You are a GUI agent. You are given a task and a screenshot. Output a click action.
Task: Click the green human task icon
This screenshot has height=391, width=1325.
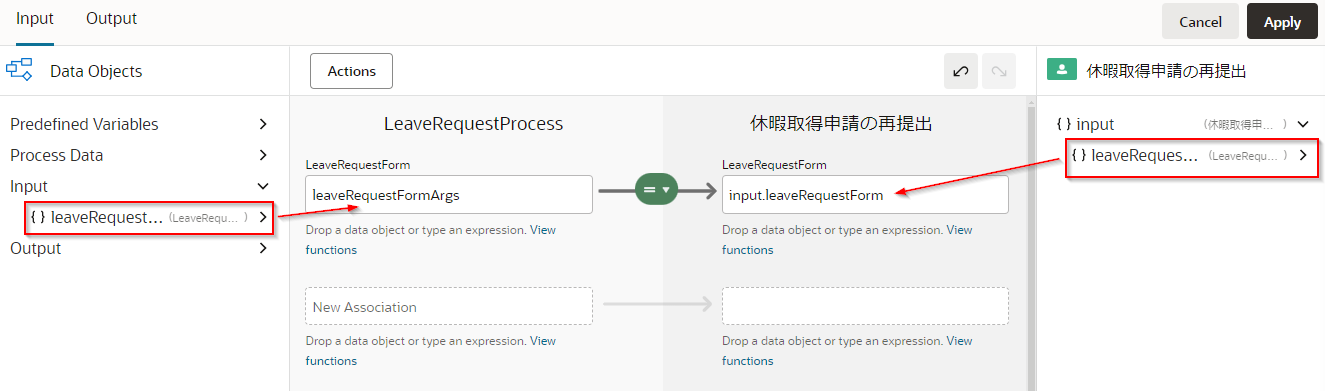click(1060, 71)
